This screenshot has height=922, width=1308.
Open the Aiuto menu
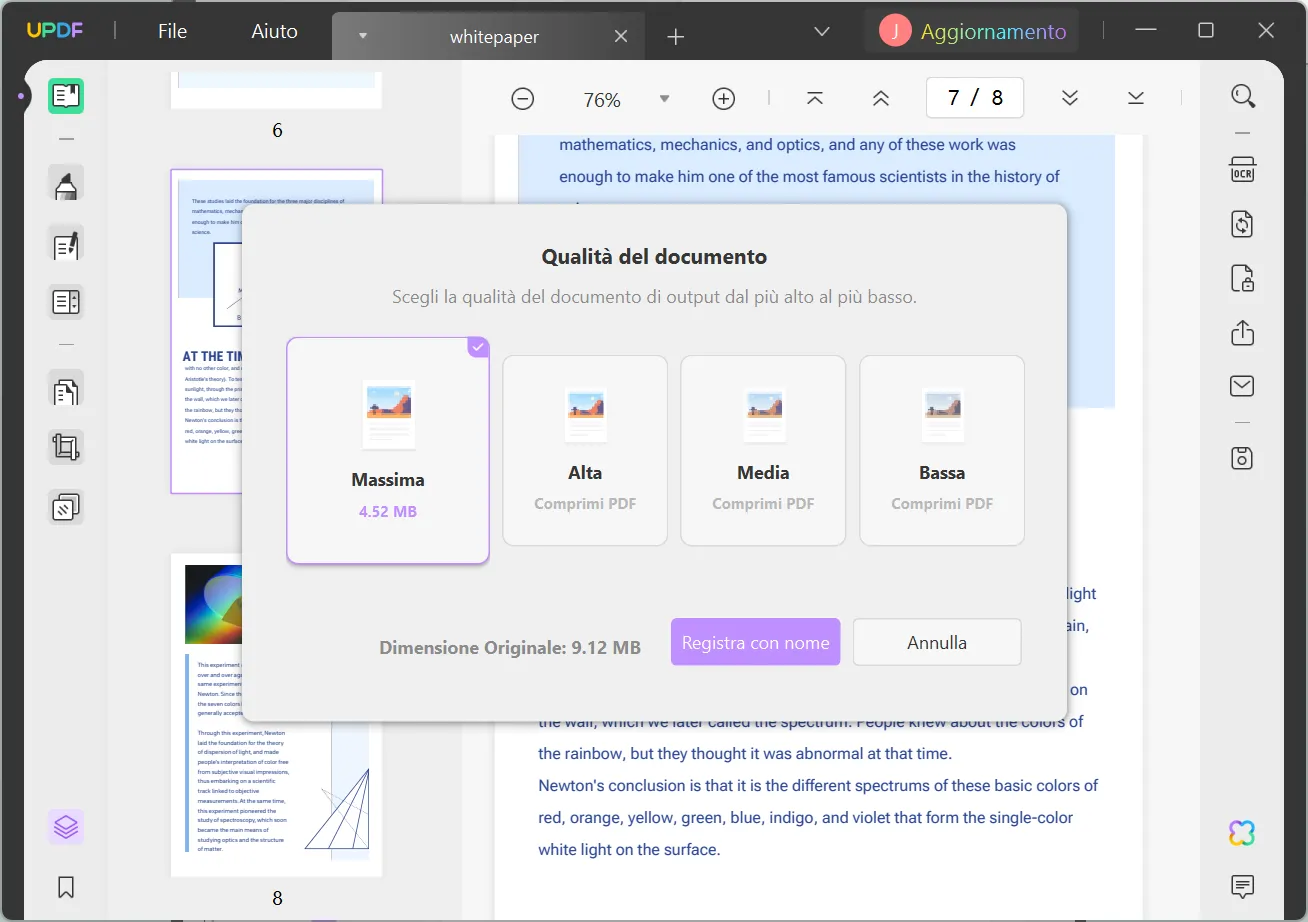point(273,30)
